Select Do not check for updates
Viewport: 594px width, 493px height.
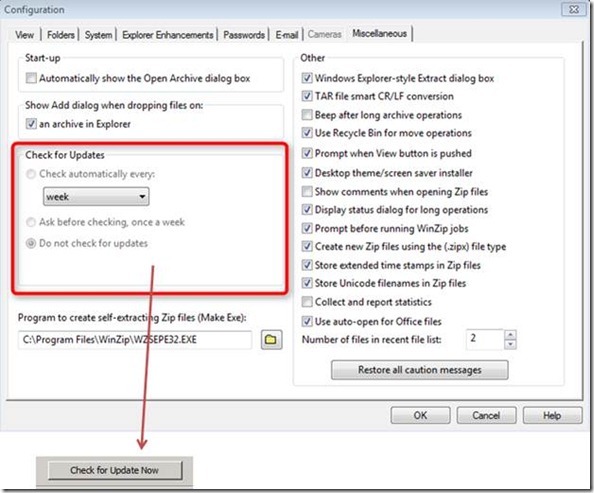[x=31, y=243]
